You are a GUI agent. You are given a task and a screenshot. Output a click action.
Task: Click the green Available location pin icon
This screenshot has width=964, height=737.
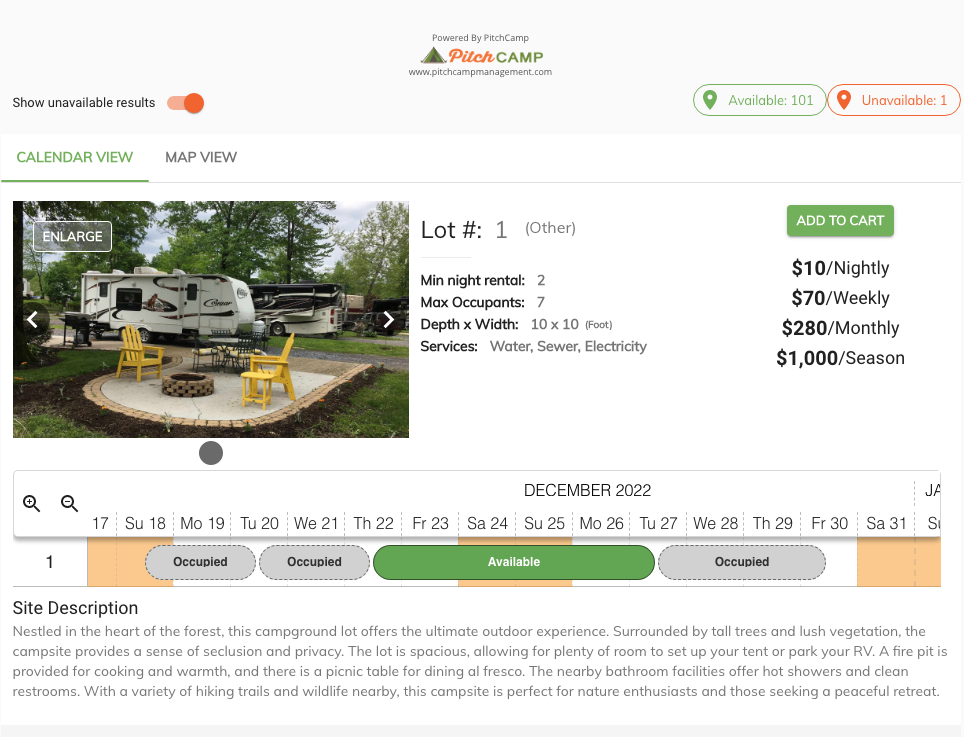(x=710, y=100)
